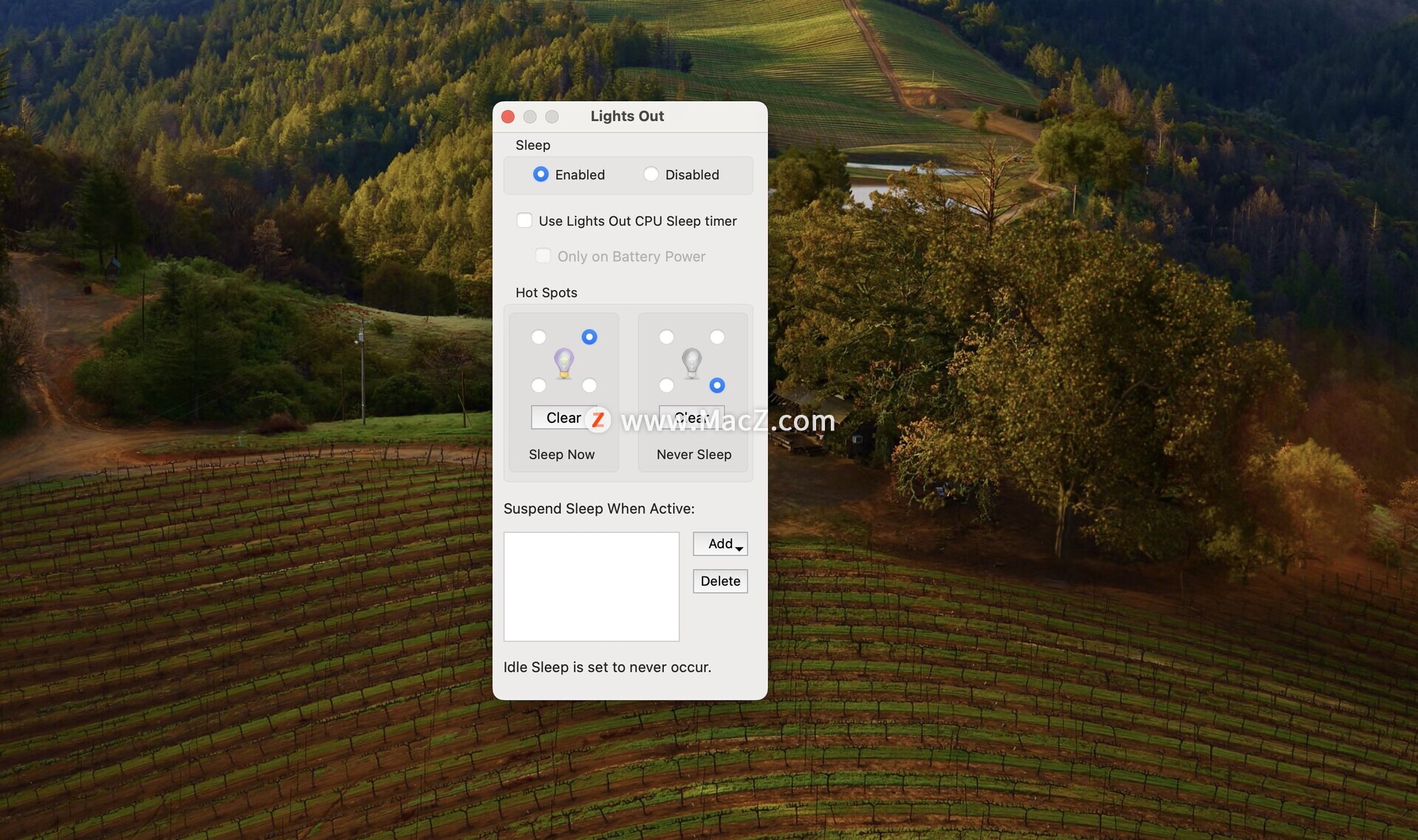1418x840 pixels.
Task: Choose bottom-right corner for Sleep Now hot spot
Action: tap(589, 385)
